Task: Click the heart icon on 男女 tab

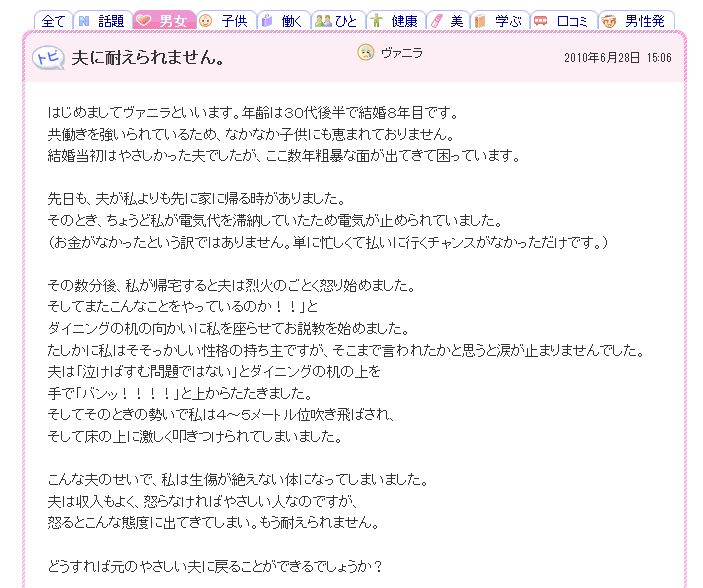Action: (x=143, y=21)
